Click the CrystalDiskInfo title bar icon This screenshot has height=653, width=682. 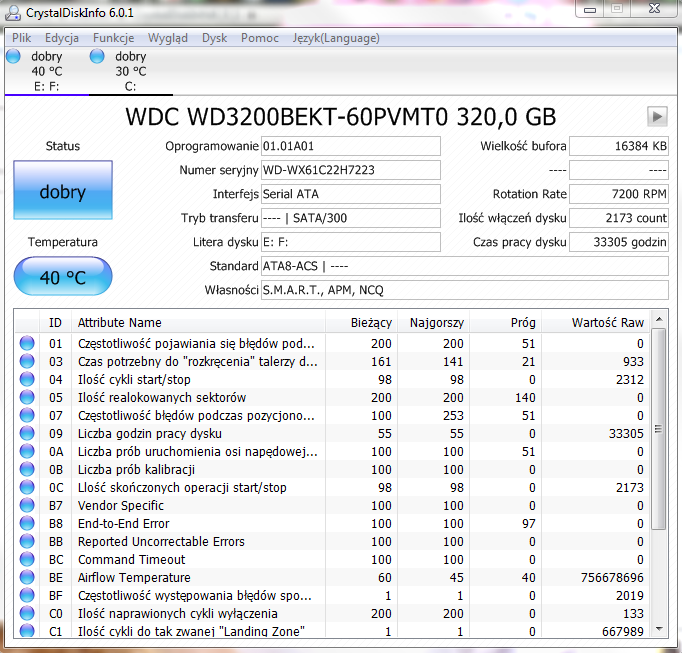(13, 13)
